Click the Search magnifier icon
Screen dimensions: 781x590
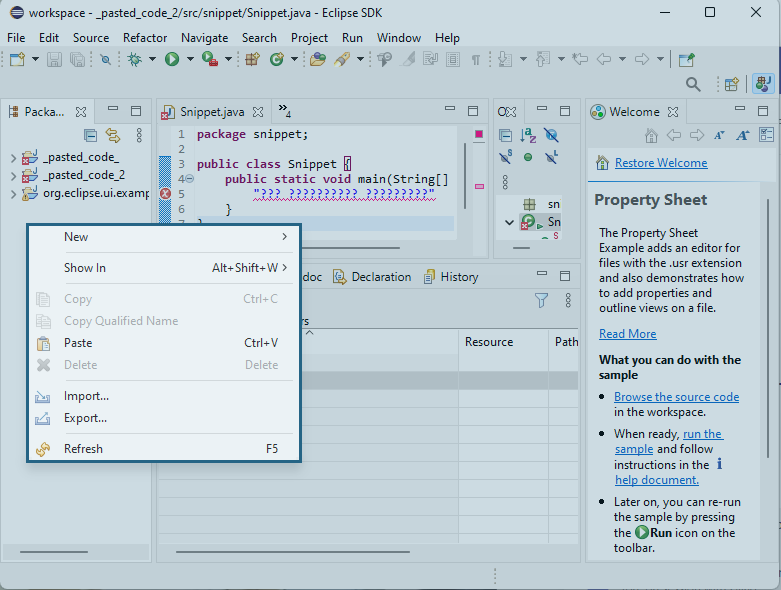[x=693, y=85]
